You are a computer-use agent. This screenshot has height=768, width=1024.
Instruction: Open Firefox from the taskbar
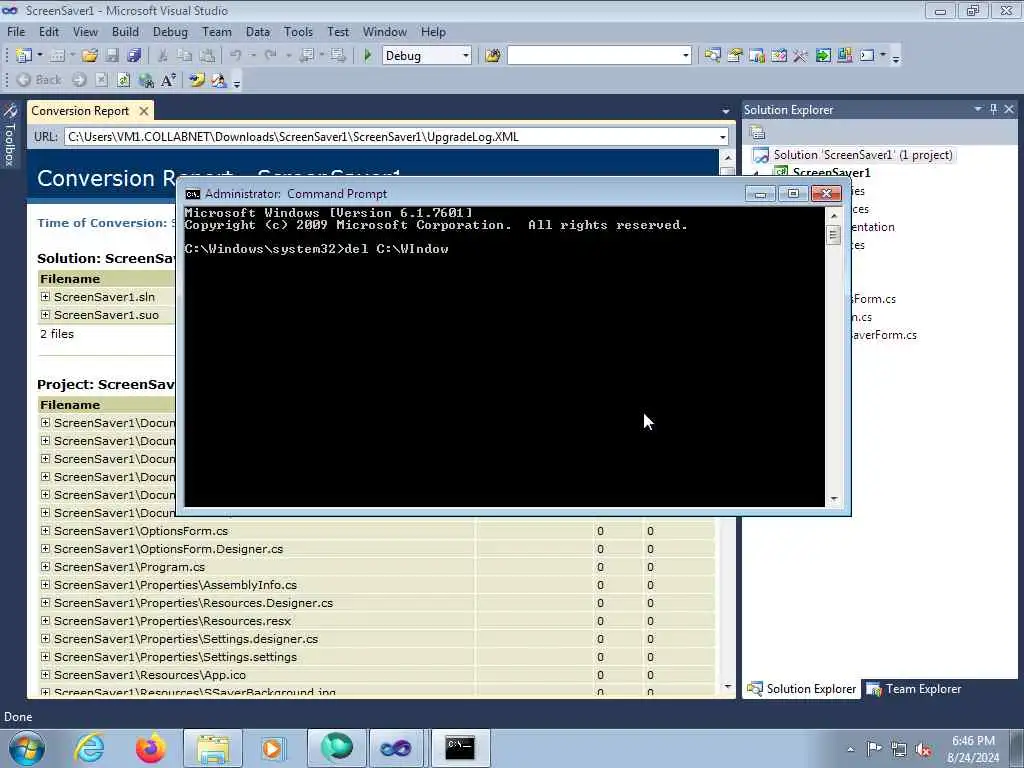[x=150, y=748]
